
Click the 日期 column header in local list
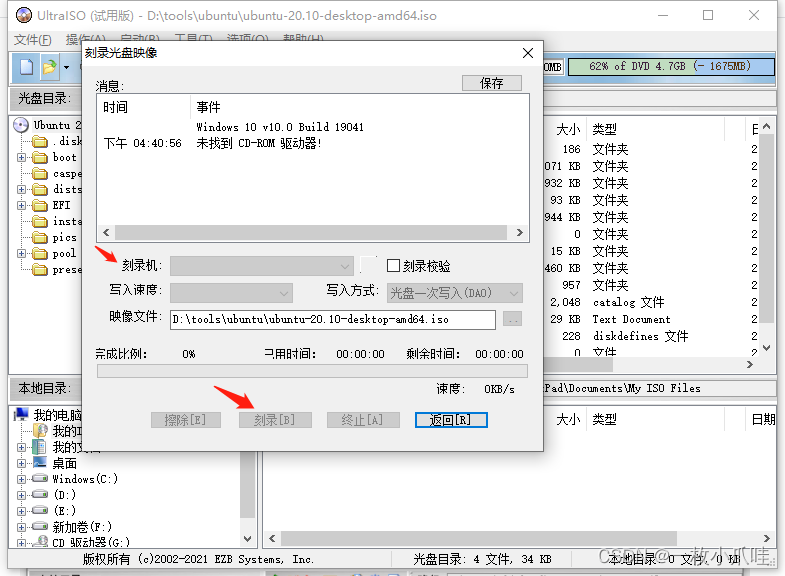761,419
